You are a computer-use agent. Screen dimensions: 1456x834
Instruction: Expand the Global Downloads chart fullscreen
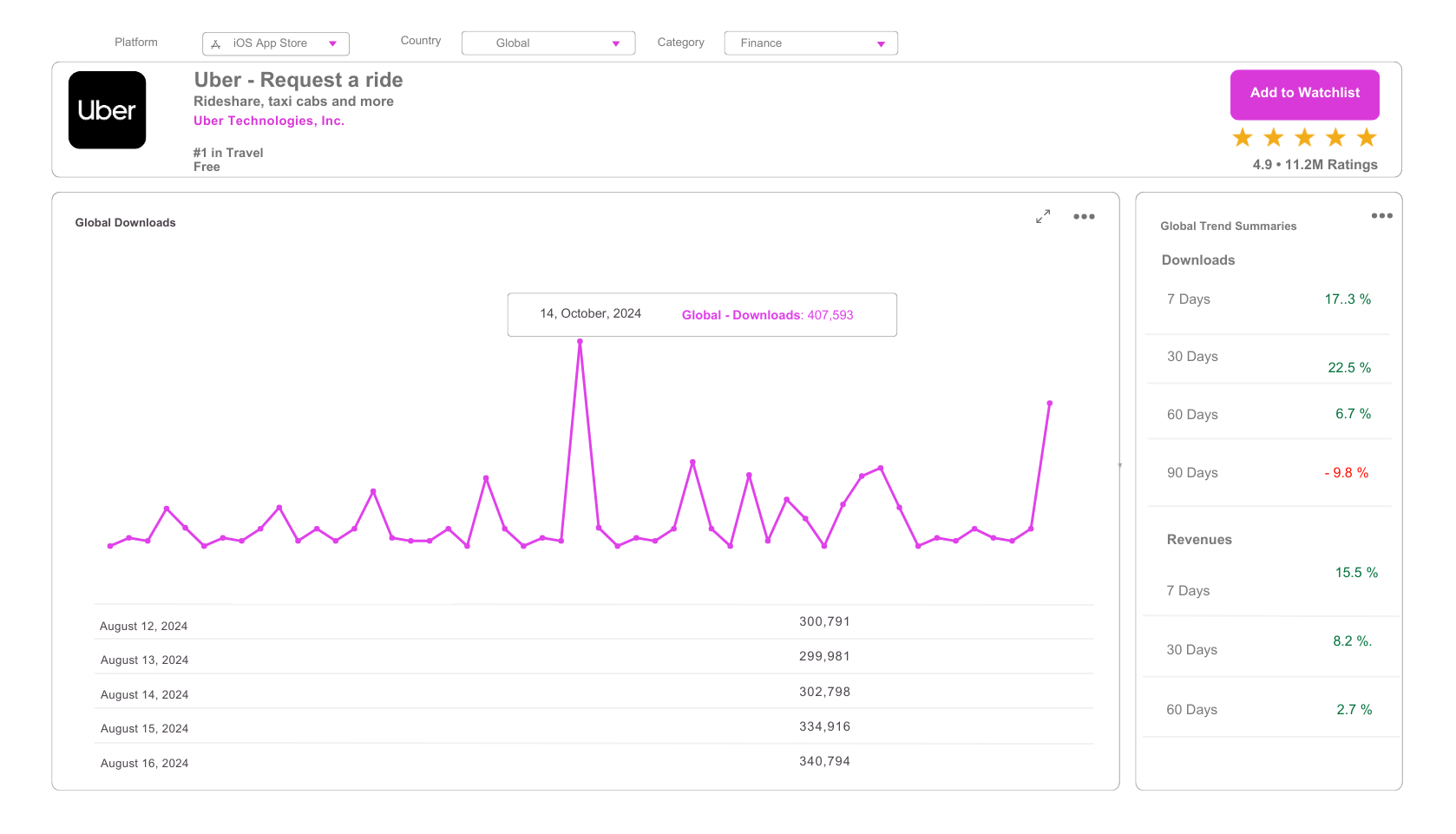1043,216
